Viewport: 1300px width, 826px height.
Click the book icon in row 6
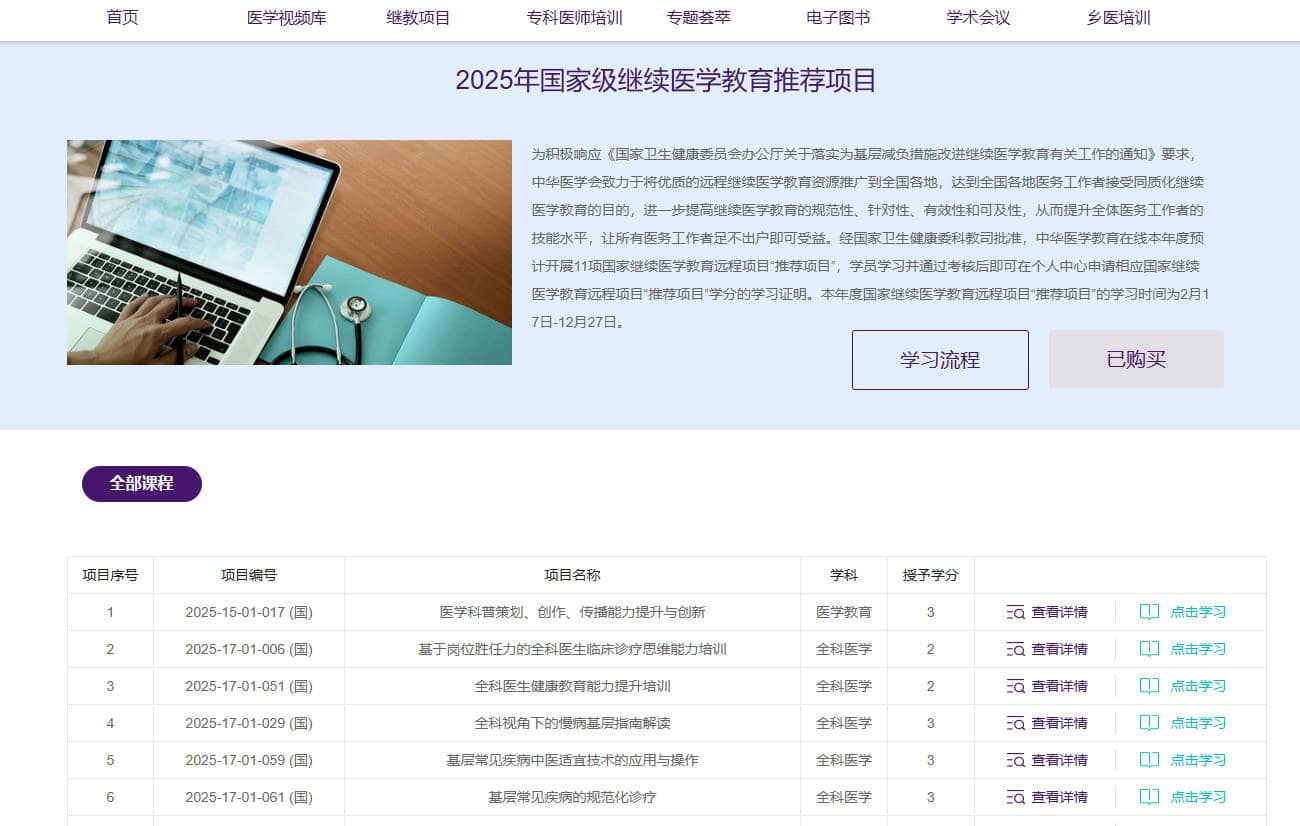(x=1150, y=797)
